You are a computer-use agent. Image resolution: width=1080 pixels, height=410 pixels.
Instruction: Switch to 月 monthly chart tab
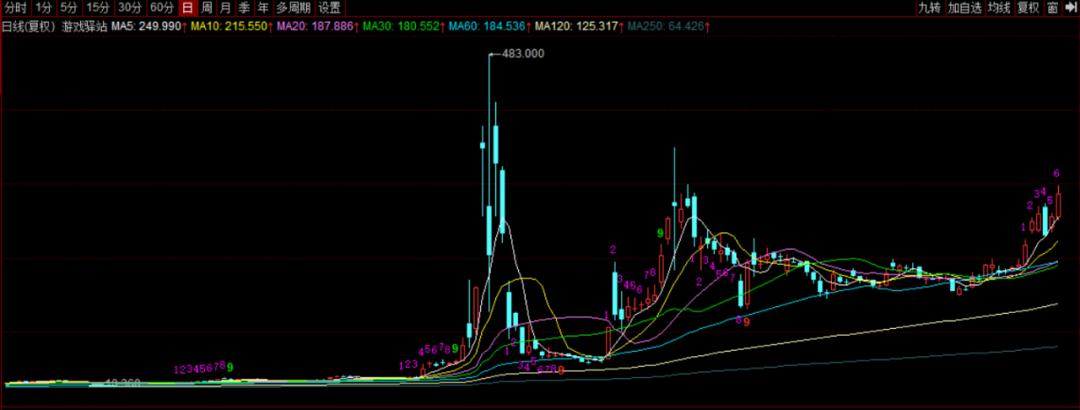[x=225, y=8]
